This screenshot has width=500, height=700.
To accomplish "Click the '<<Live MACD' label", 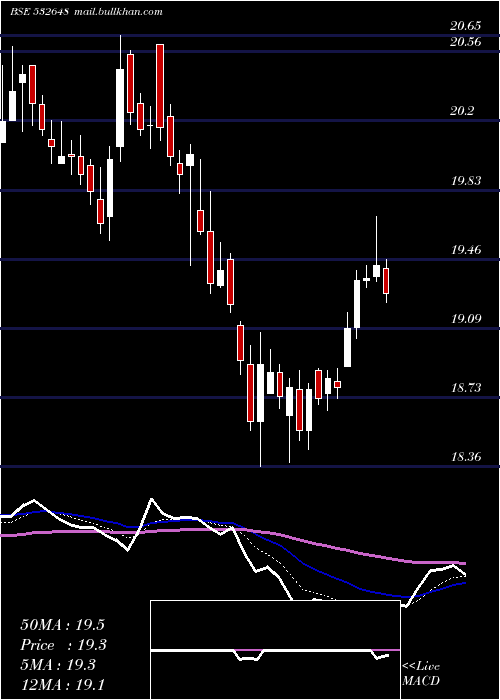I will click(421, 674).
